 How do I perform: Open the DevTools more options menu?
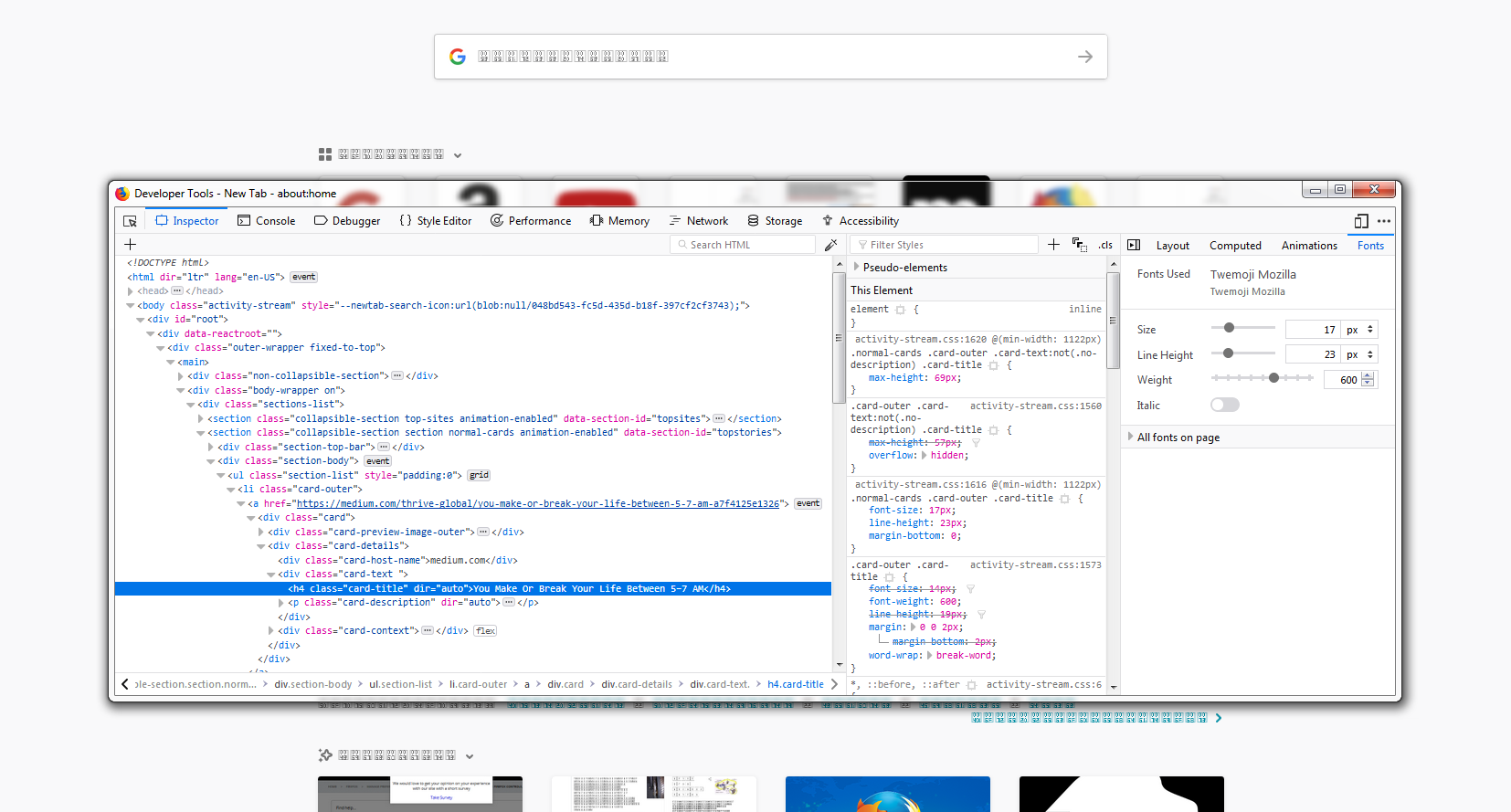tap(1384, 221)
